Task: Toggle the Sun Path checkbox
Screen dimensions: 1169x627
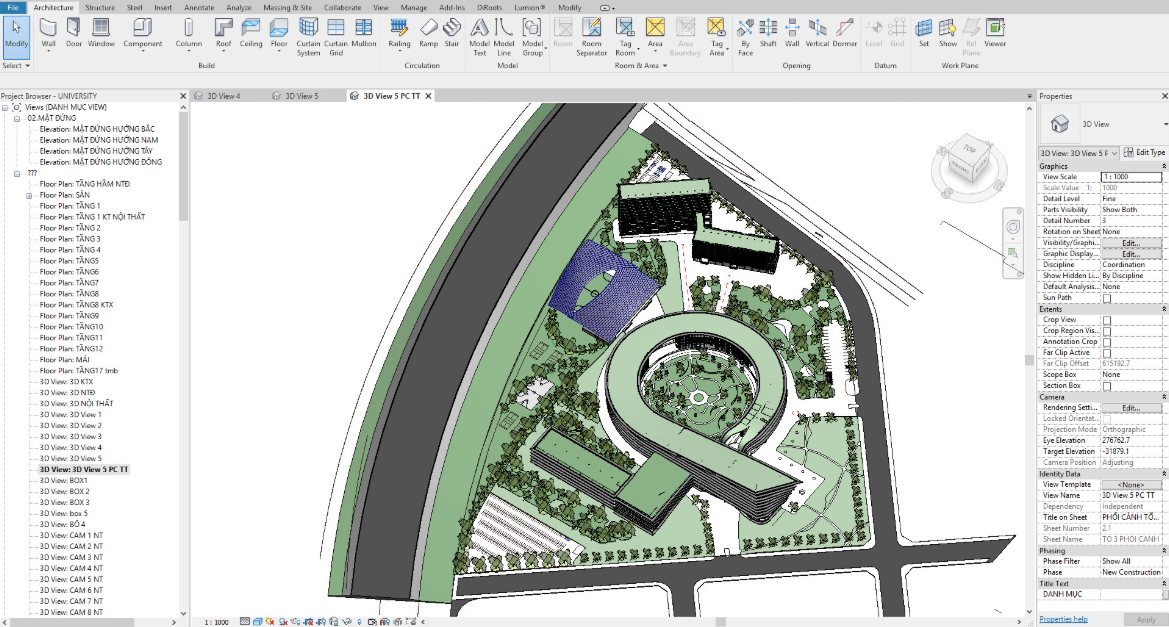Action: click(1107, 298)
